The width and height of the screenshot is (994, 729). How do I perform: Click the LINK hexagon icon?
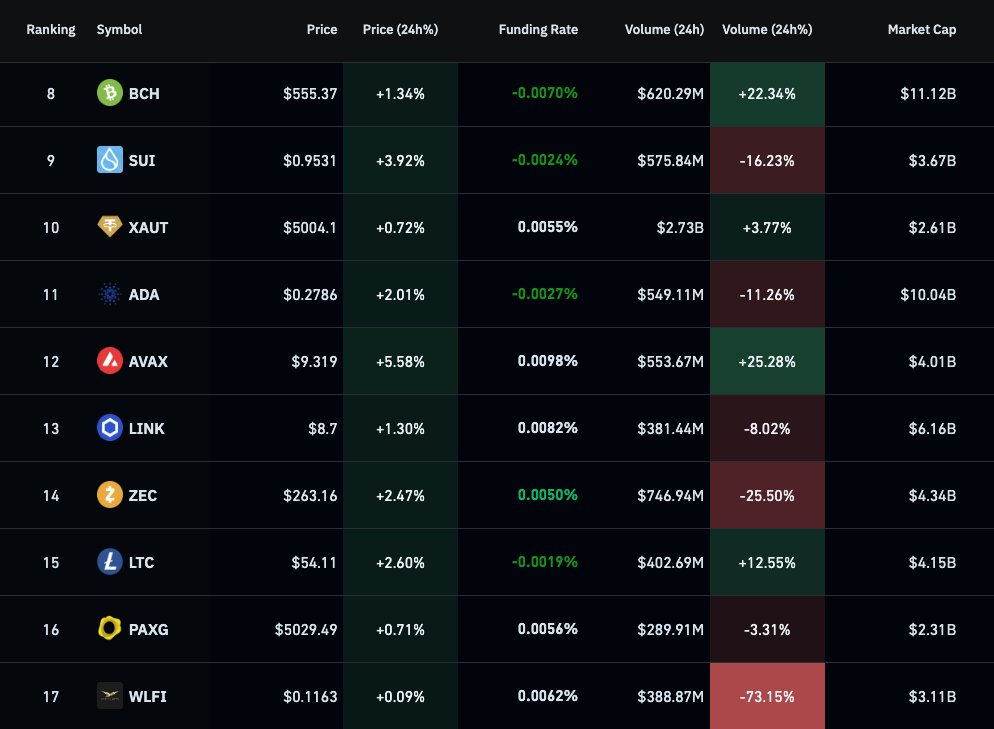click(x=110, y=428)
